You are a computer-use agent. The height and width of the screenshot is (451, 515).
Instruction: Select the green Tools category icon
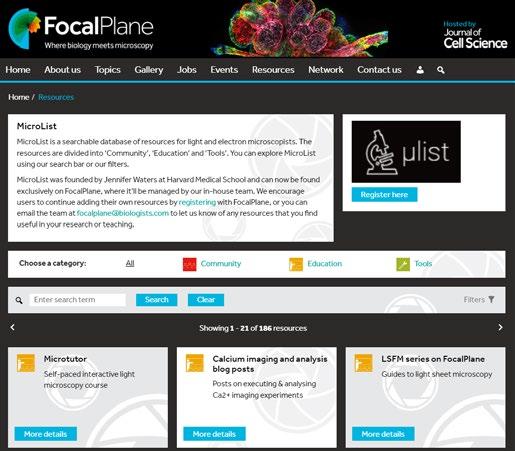click(403, 264)
